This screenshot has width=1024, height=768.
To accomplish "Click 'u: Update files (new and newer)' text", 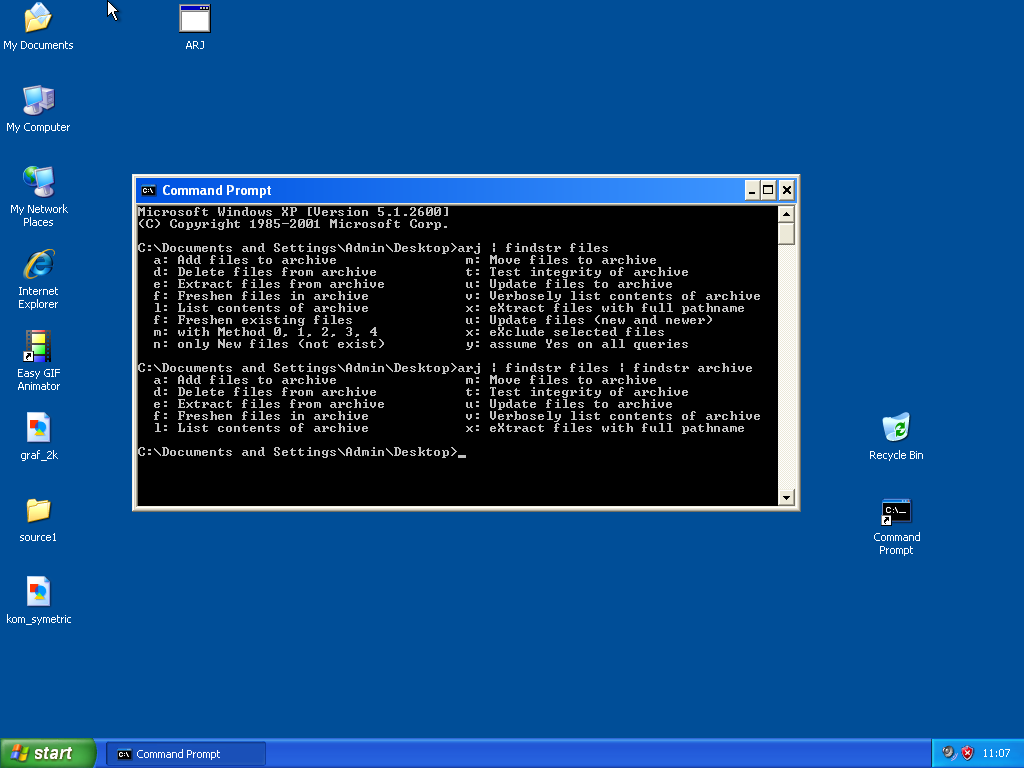I will point(589,320).
